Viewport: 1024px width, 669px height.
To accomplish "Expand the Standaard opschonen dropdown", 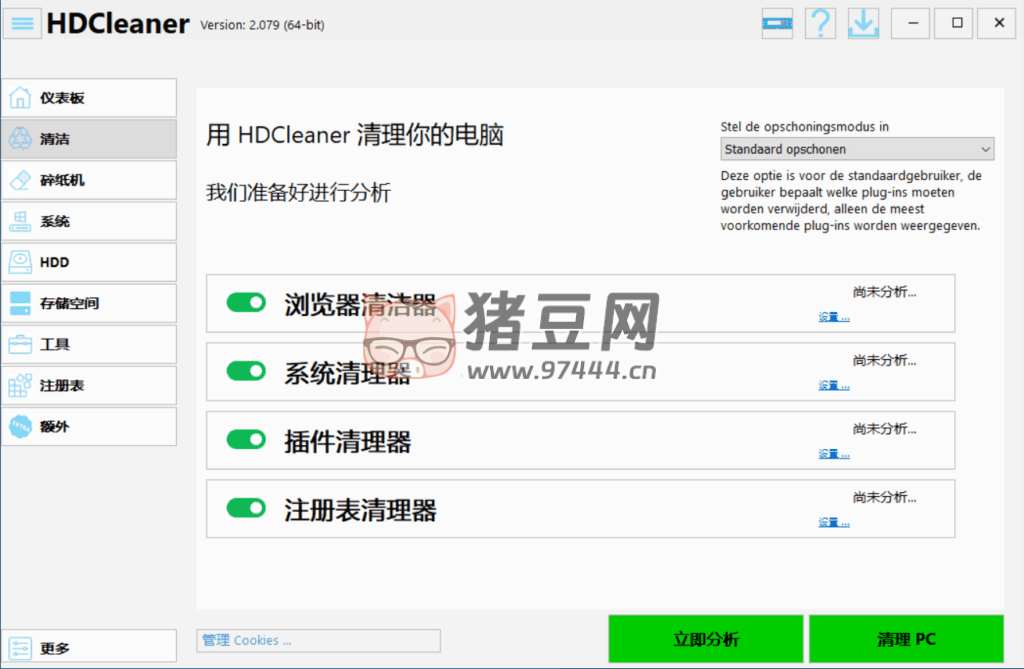I will tap(857, 149).
